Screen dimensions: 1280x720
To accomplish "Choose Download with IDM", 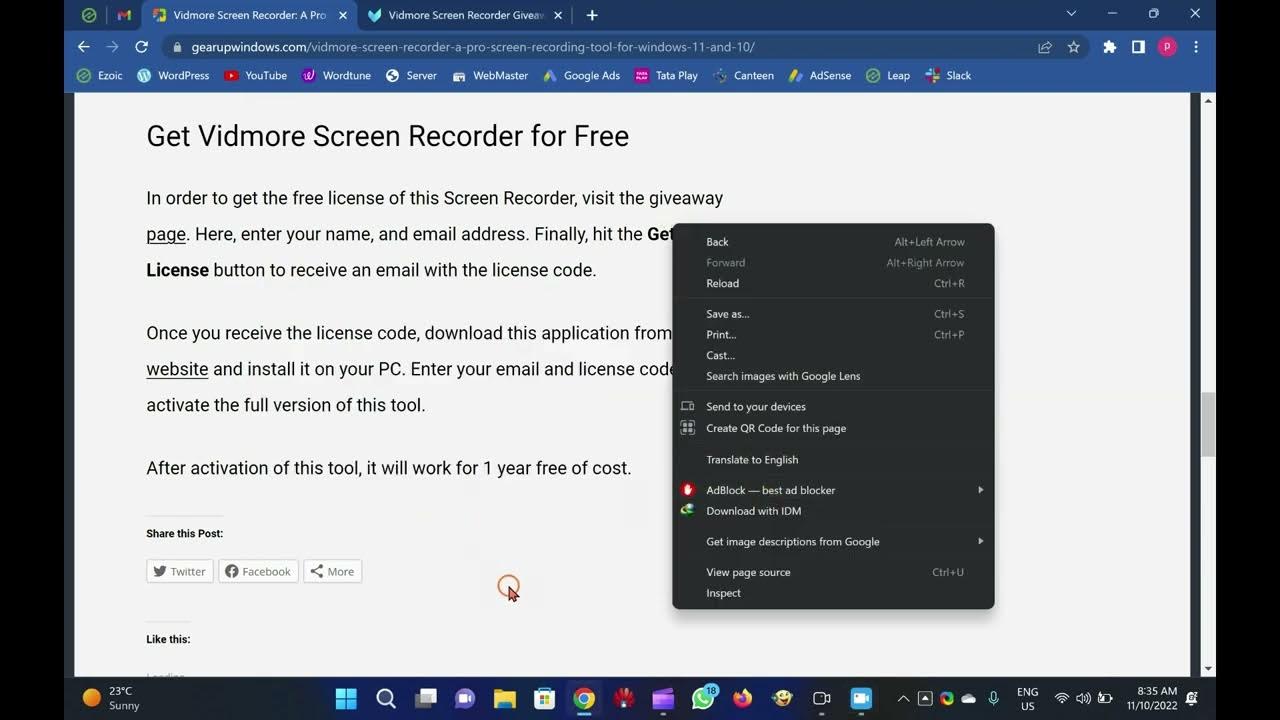I will pos(833,511).
